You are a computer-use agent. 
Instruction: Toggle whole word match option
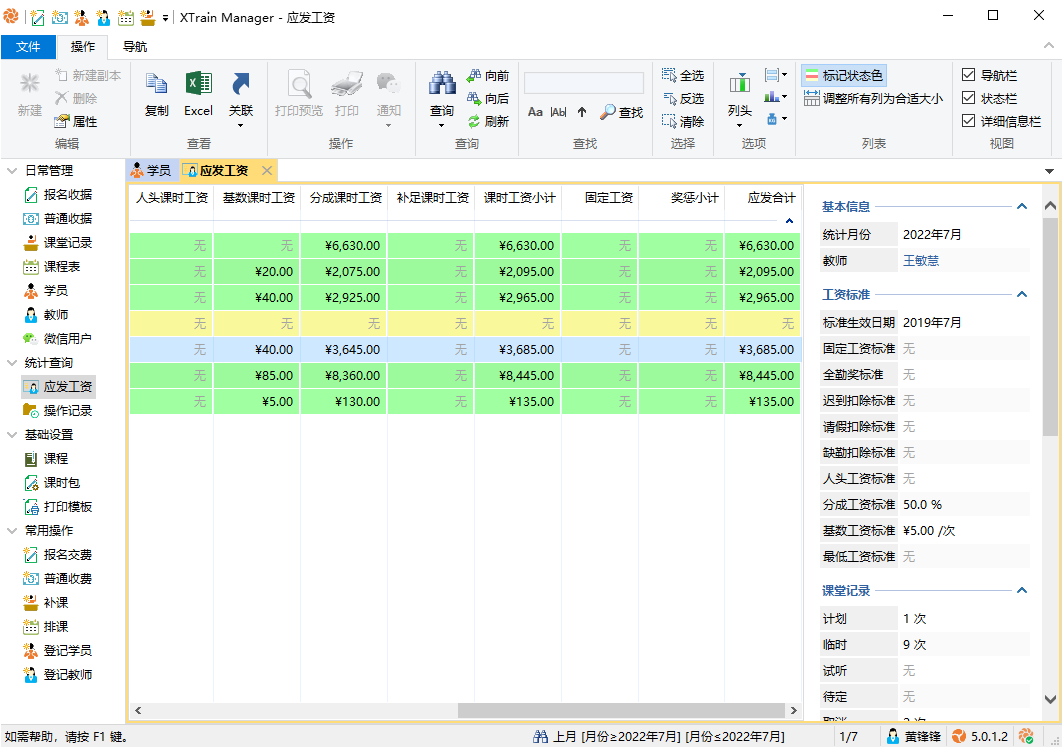click(559, 112)
